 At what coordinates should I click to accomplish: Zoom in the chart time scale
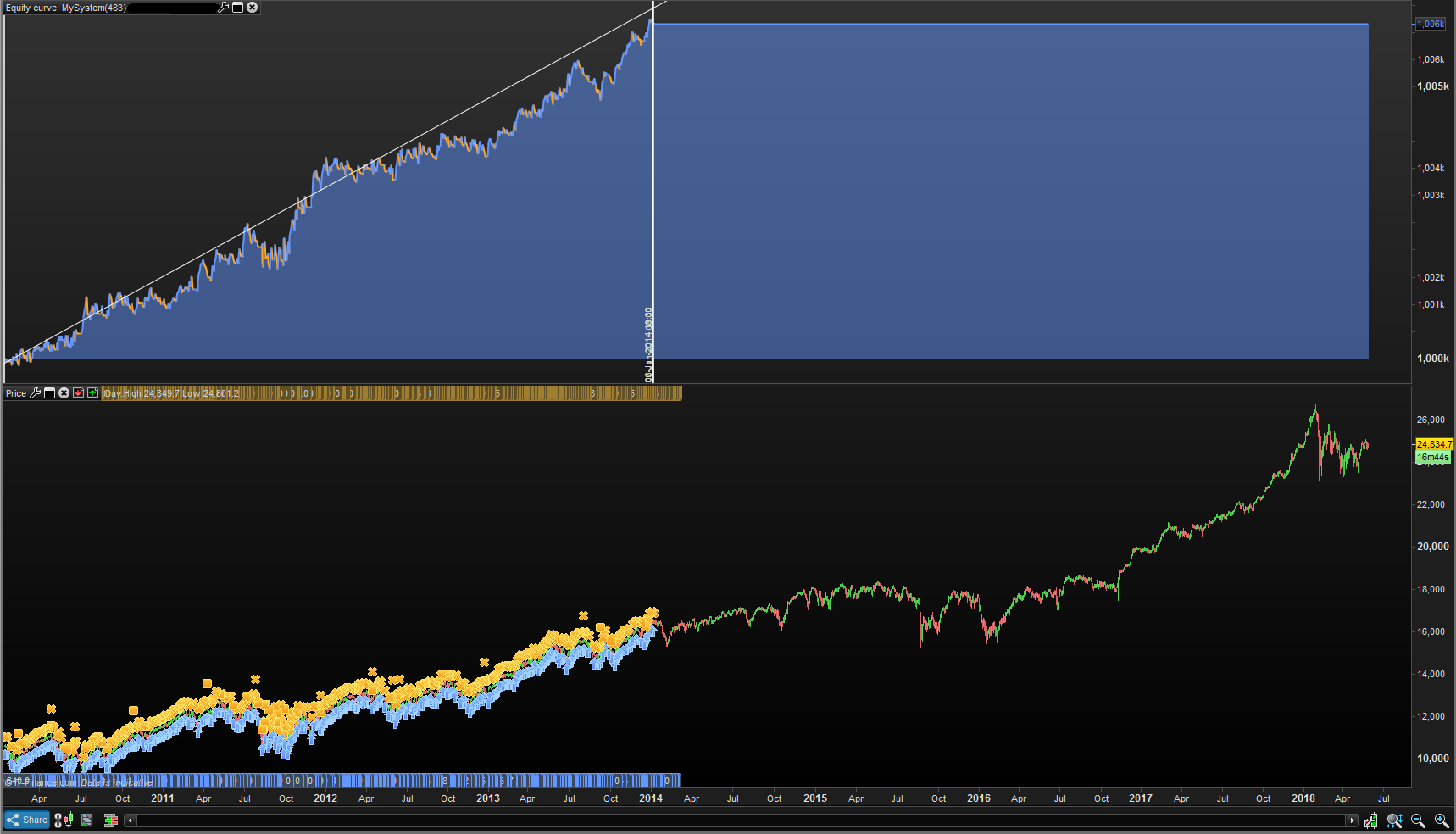tap(1441, 820)
